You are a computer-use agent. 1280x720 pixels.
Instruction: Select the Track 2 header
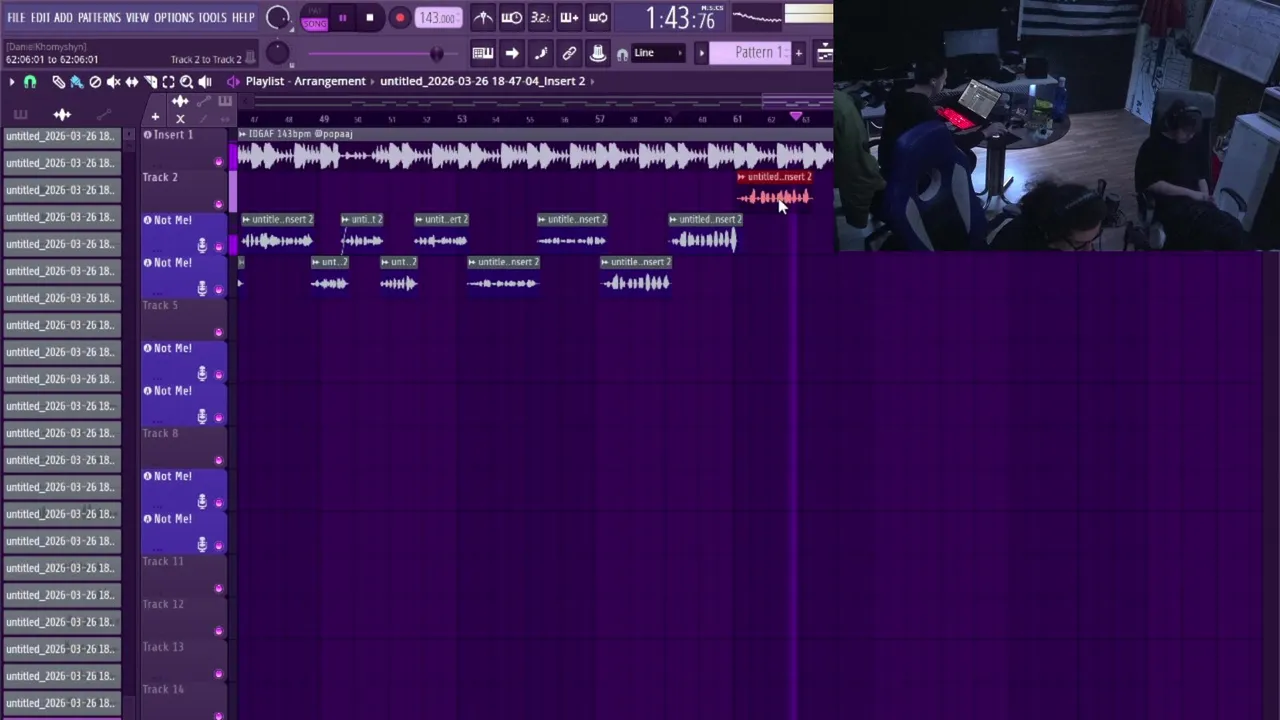point(184,190)
